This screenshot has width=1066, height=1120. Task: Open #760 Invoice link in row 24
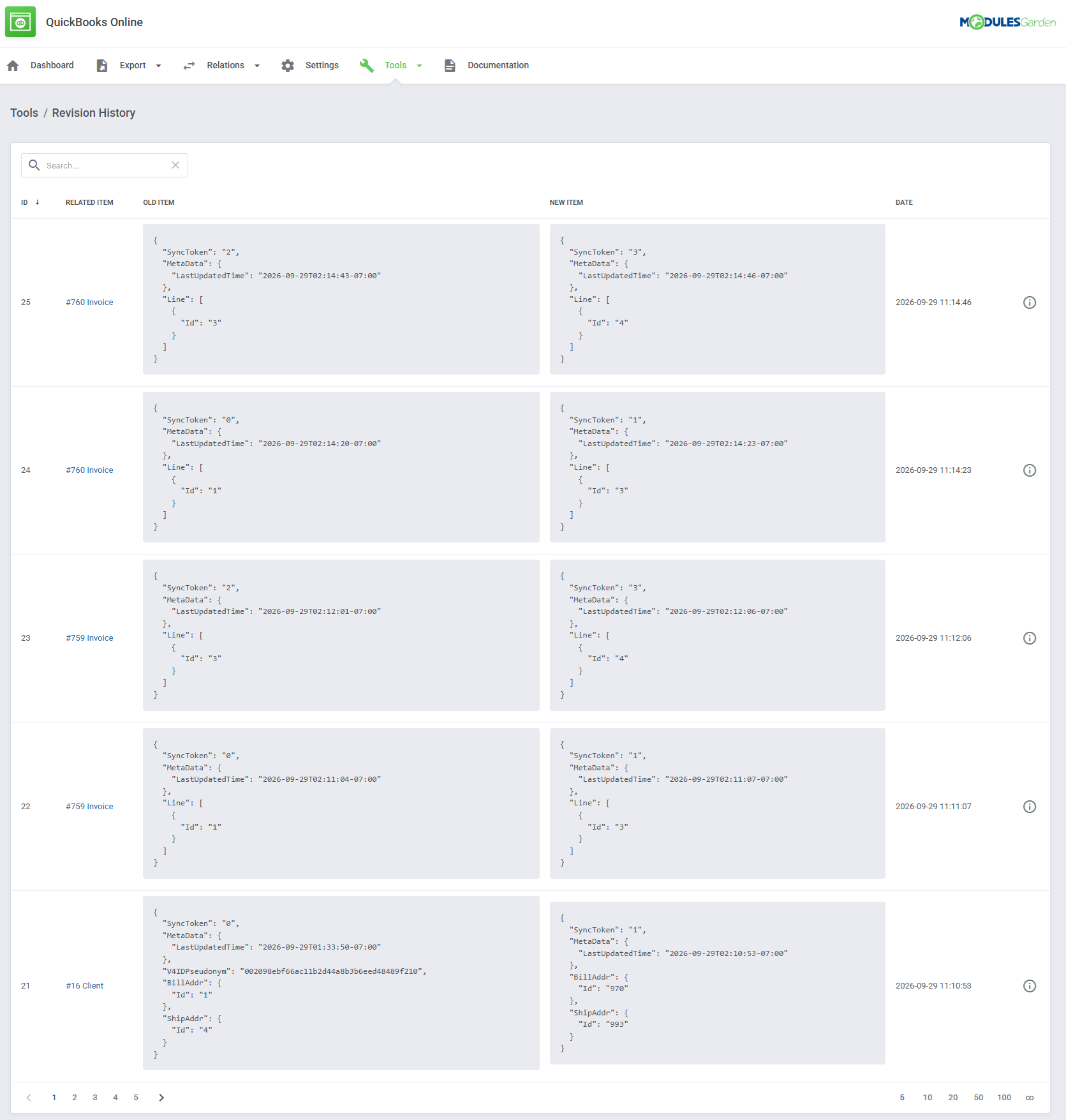[89, 470]
